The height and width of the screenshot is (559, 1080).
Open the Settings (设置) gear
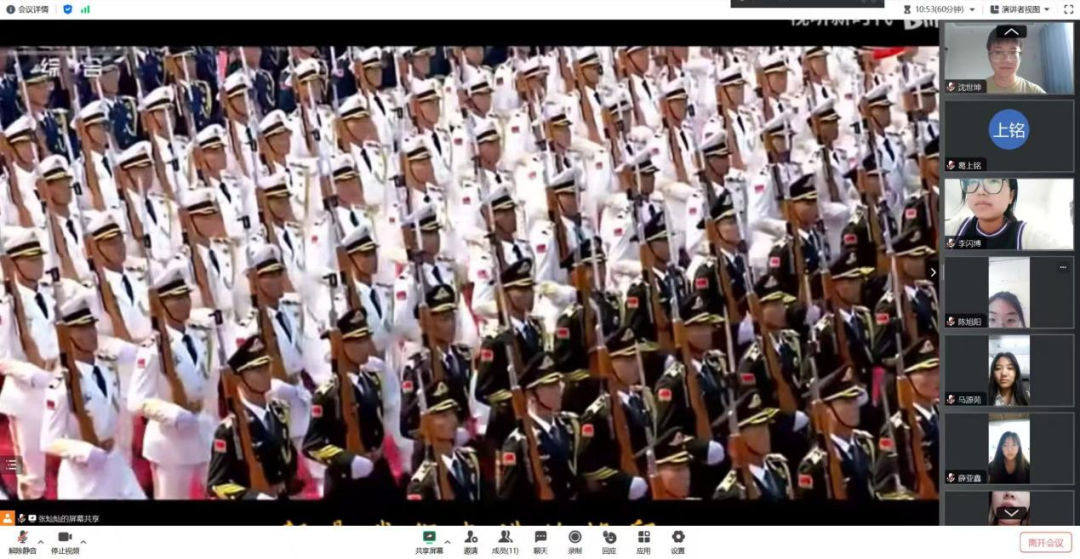[678, 540]
